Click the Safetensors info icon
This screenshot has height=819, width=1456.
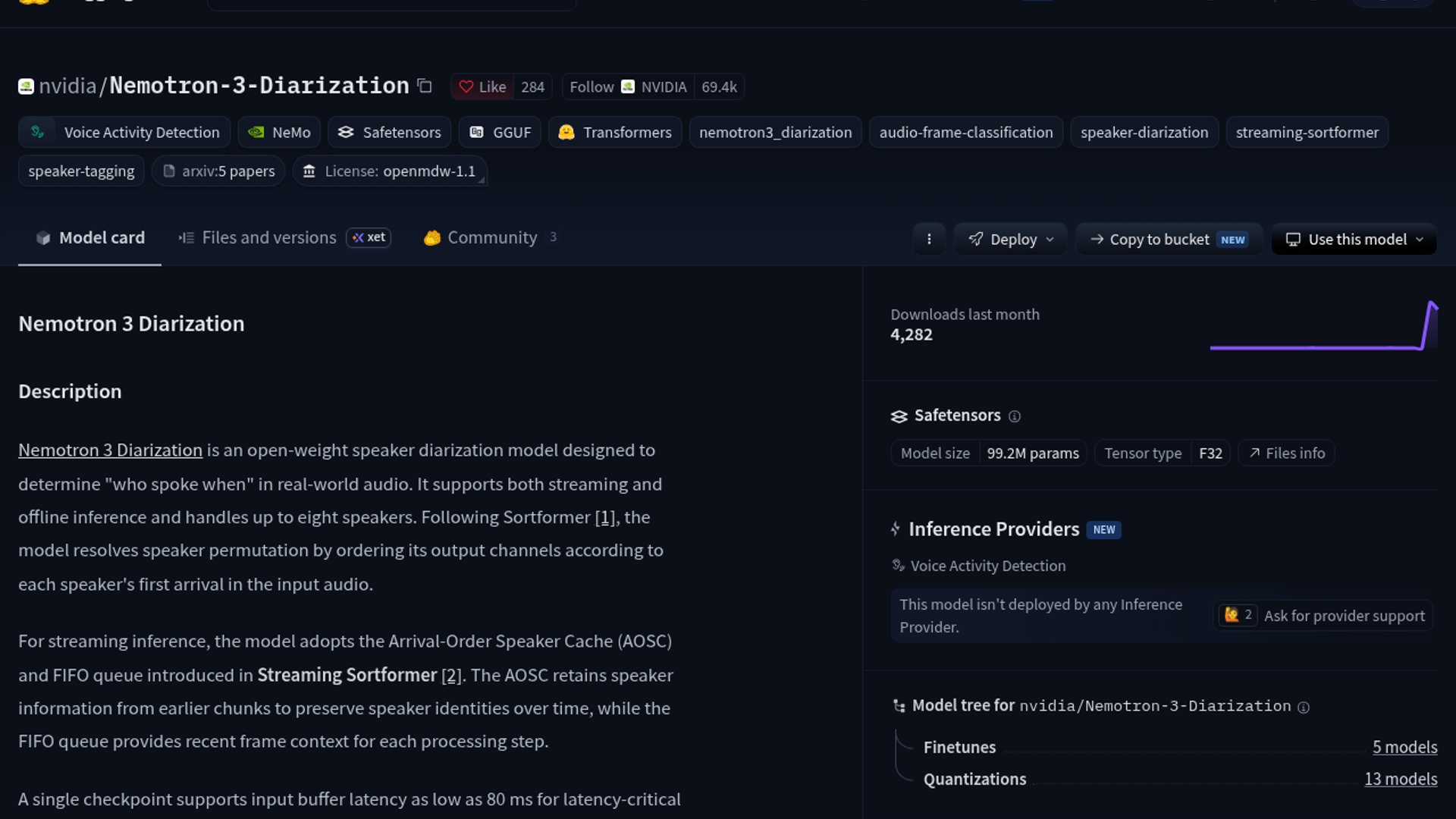[1015, 416]
